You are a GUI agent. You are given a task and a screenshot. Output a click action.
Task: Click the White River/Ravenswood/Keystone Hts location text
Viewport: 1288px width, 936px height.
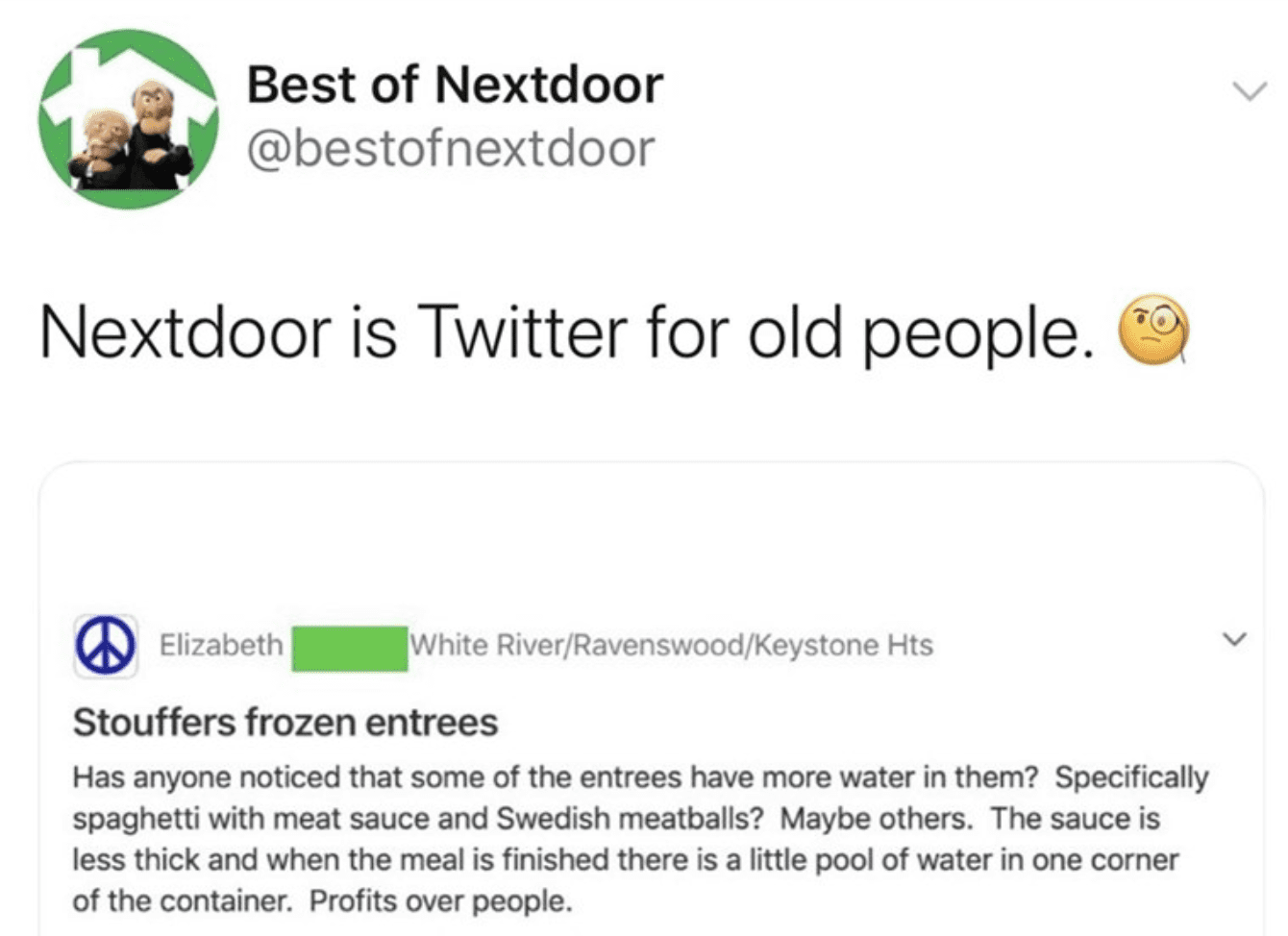(671, 645)
